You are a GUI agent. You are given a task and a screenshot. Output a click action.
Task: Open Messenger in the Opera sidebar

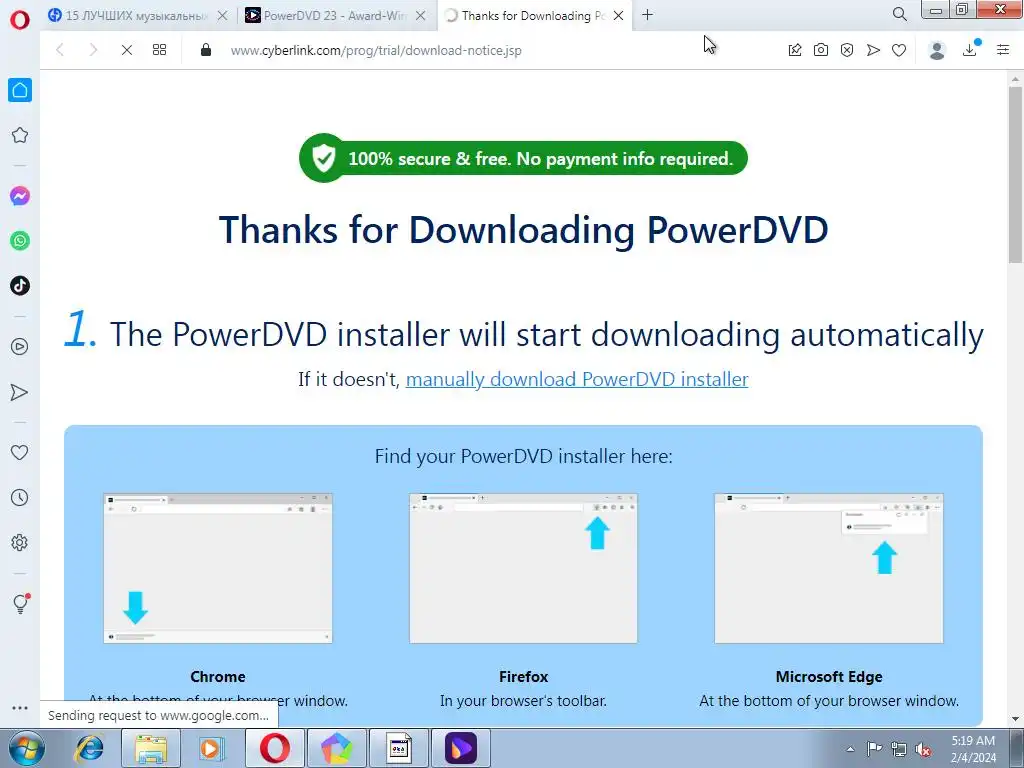click(20, 196)
